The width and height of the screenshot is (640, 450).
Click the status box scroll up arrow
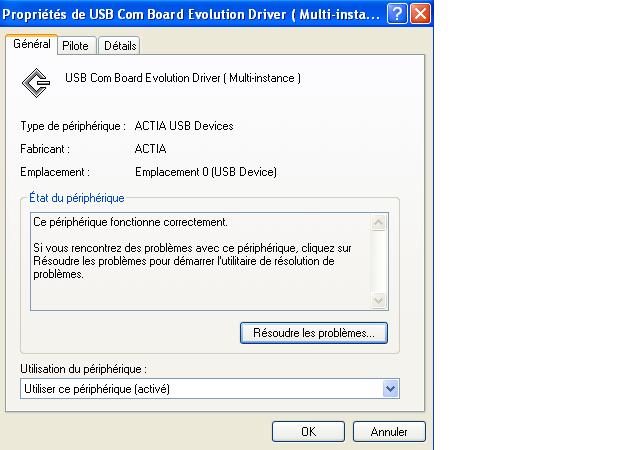378,222
